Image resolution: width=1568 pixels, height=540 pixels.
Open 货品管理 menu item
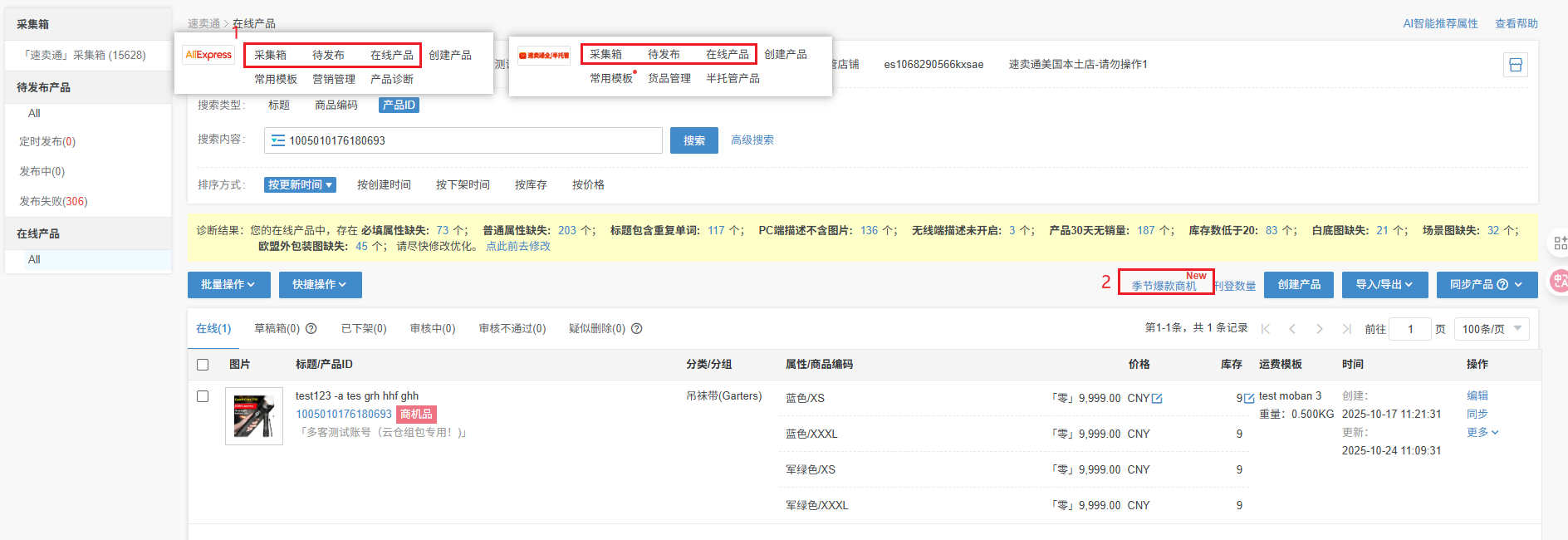(669, 78)
